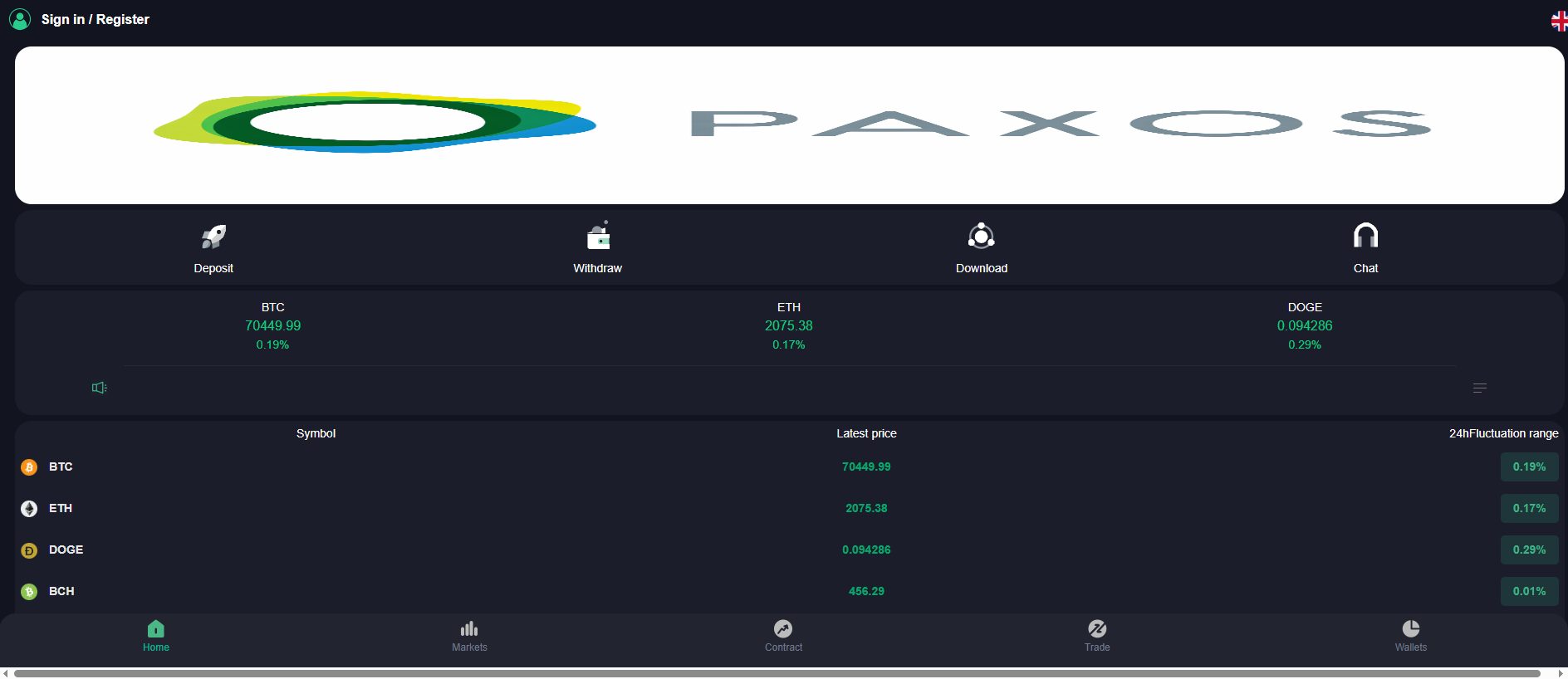Click ETH latest price 2075.38 in table
This screenshot has width=1568, height=679.
click(x=866, y=508)
